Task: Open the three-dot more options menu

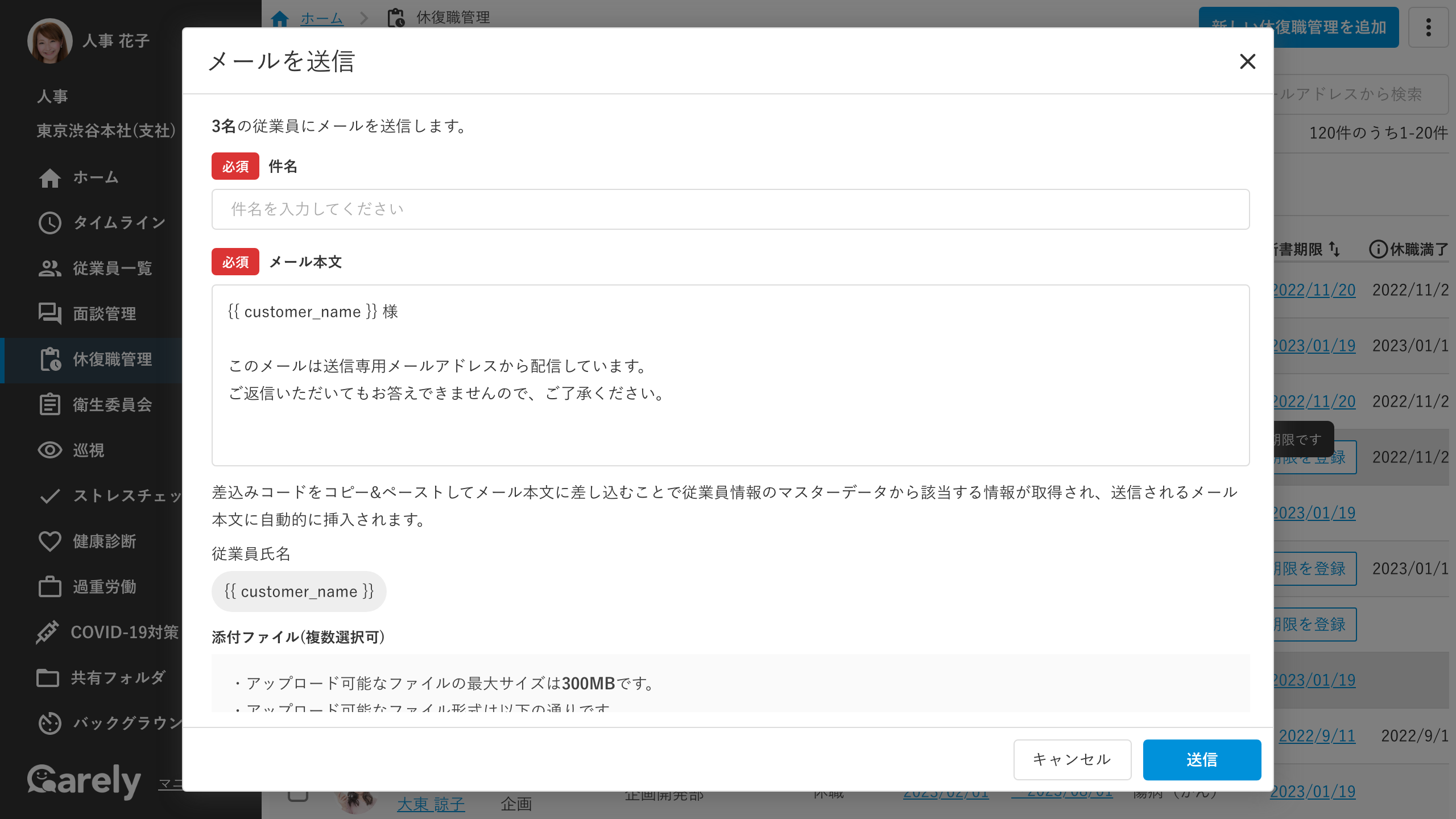Action: (x=1428, y=27)
